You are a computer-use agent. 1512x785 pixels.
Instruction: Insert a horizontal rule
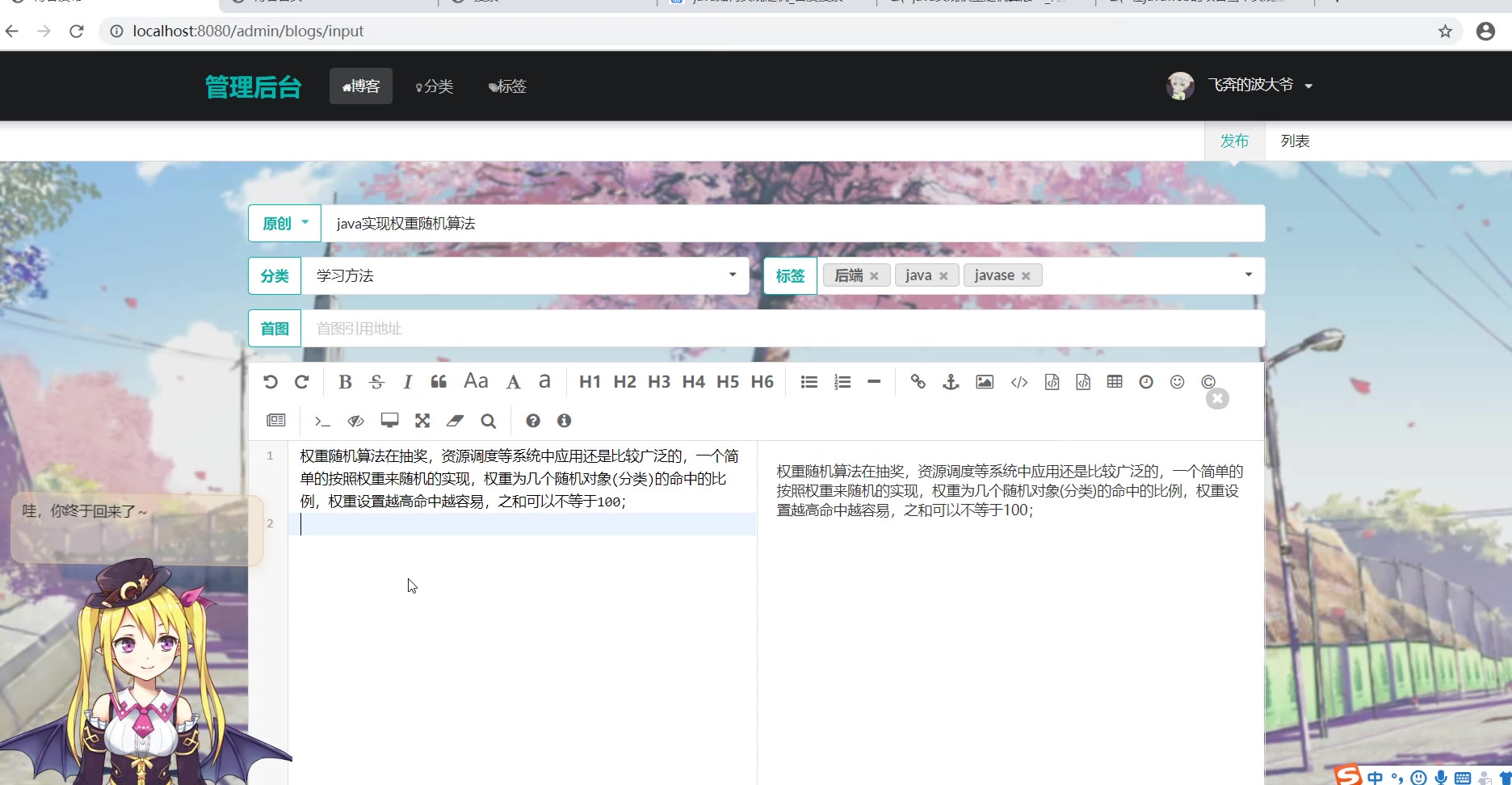[874, 382]
